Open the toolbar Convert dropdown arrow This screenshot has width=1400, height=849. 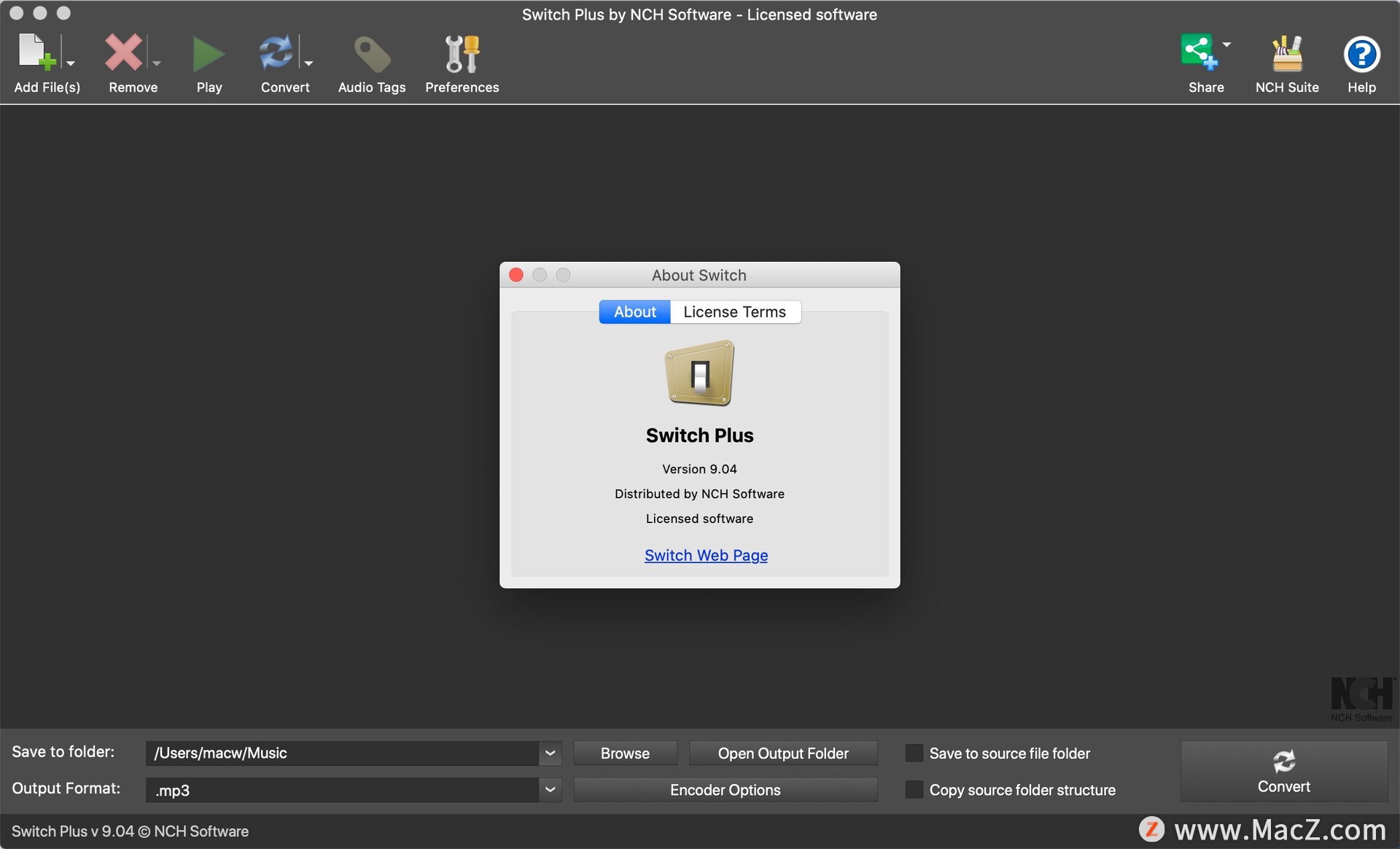point(308,63)
